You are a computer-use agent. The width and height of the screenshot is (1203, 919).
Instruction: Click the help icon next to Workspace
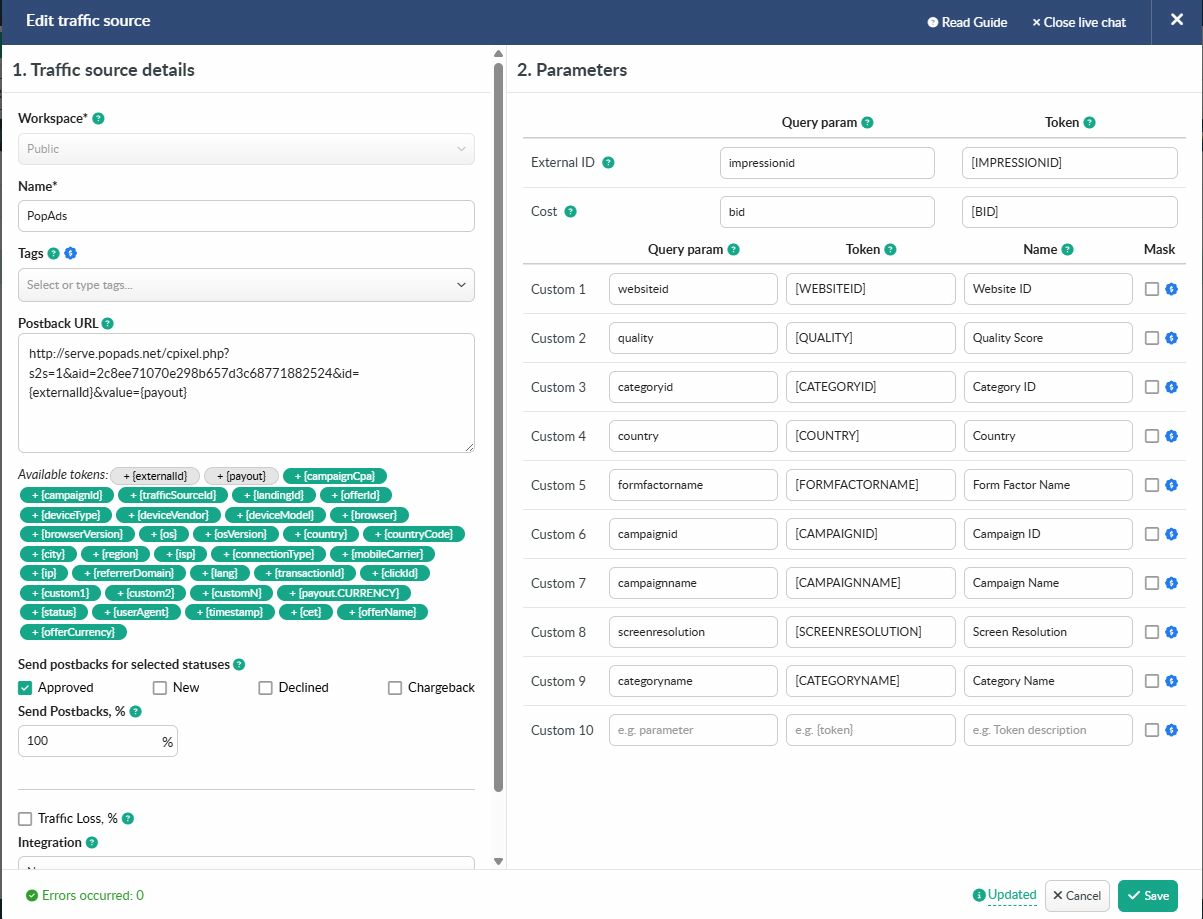[98, 119]
